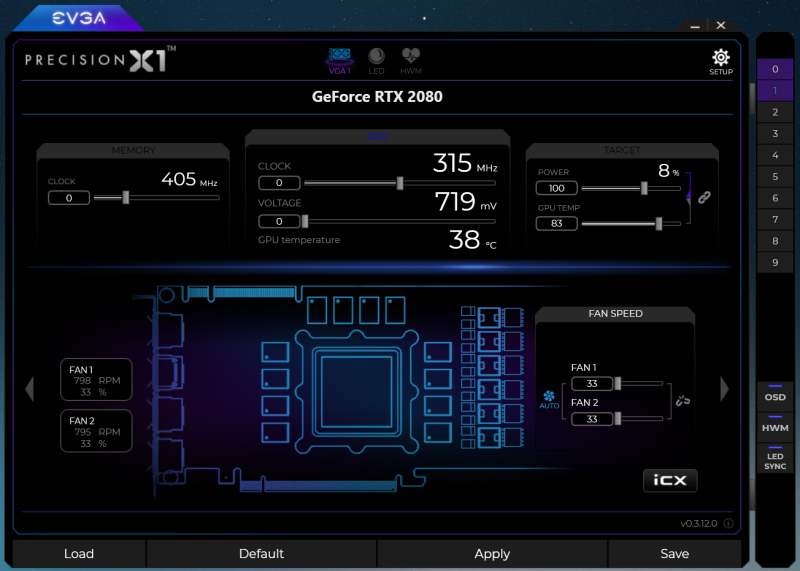The height and width of the screenshot is (571, 800).
Task: Toggle the fan speed link icon
Action: click(x=683, y=401)
